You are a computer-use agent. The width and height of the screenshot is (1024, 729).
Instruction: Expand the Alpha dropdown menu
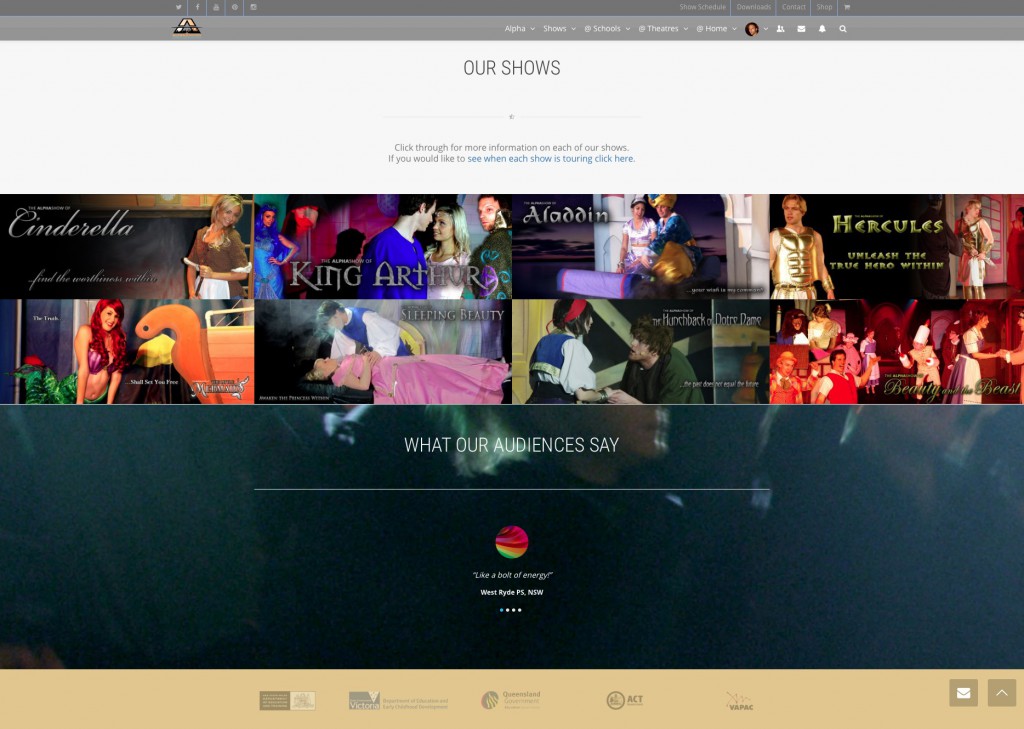(519, 29)
